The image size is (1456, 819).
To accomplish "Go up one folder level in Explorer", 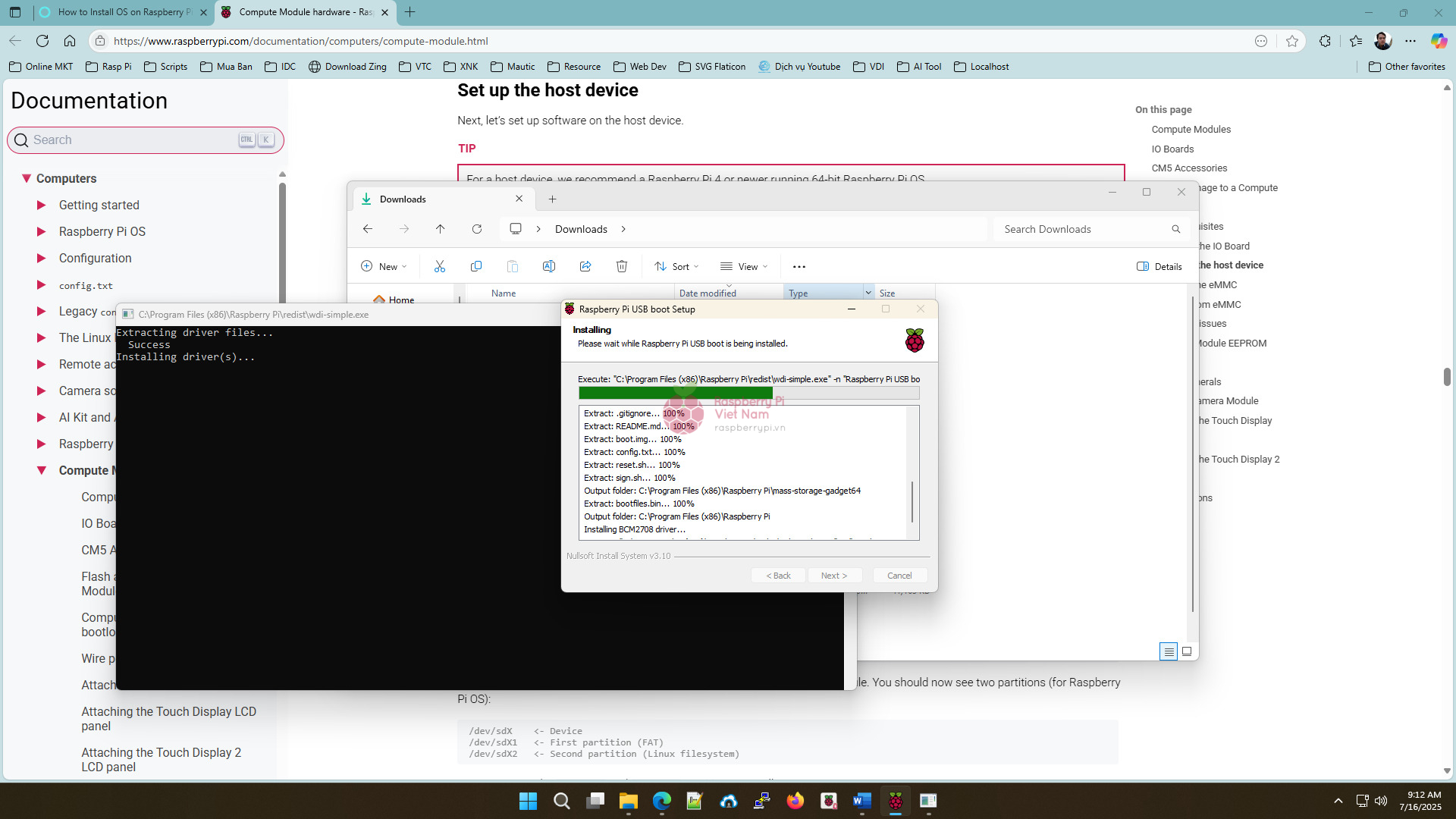I will click(x=441, y=229).
